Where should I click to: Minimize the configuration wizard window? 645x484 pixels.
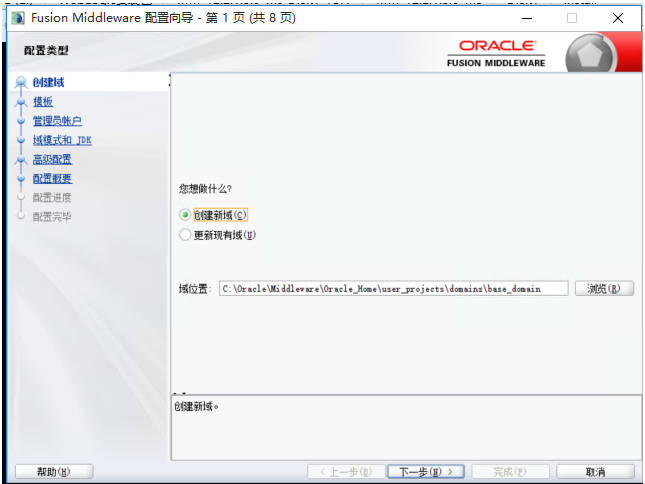coord(527,18)
